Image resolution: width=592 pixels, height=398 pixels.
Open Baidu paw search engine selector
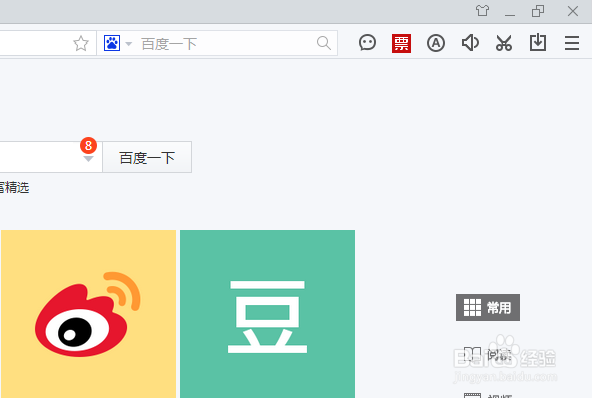point(112,43)
